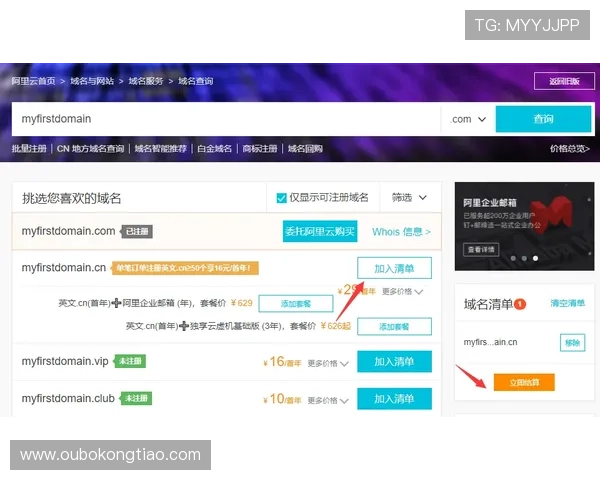Select first carousel dot on banner
This screenshot has height=480, width=600.
pos(513,258)
